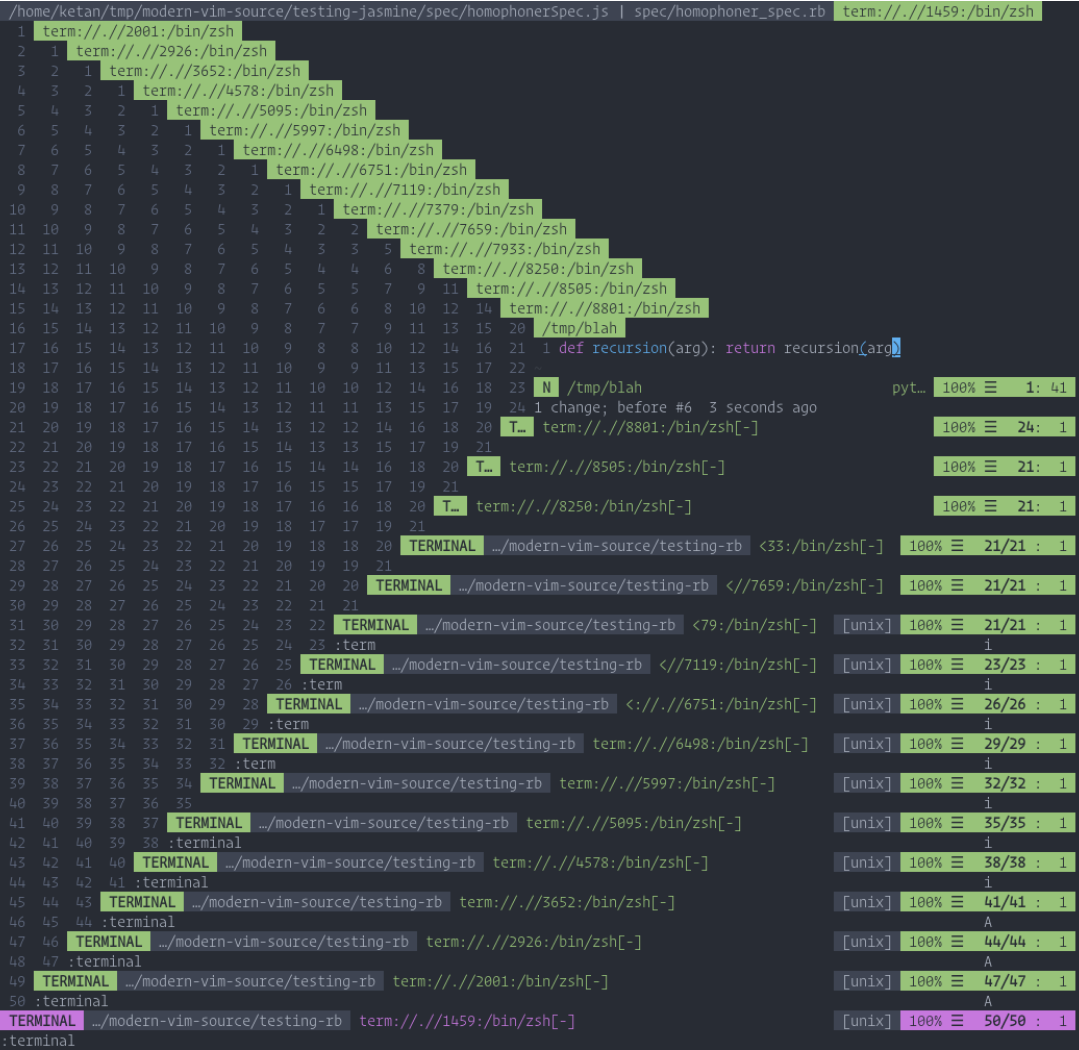The width and height of the screenshot is (1079, 1050).
Task: Switch to the term://.//1459:/bin/zsh tab
Action: (937, 11)
